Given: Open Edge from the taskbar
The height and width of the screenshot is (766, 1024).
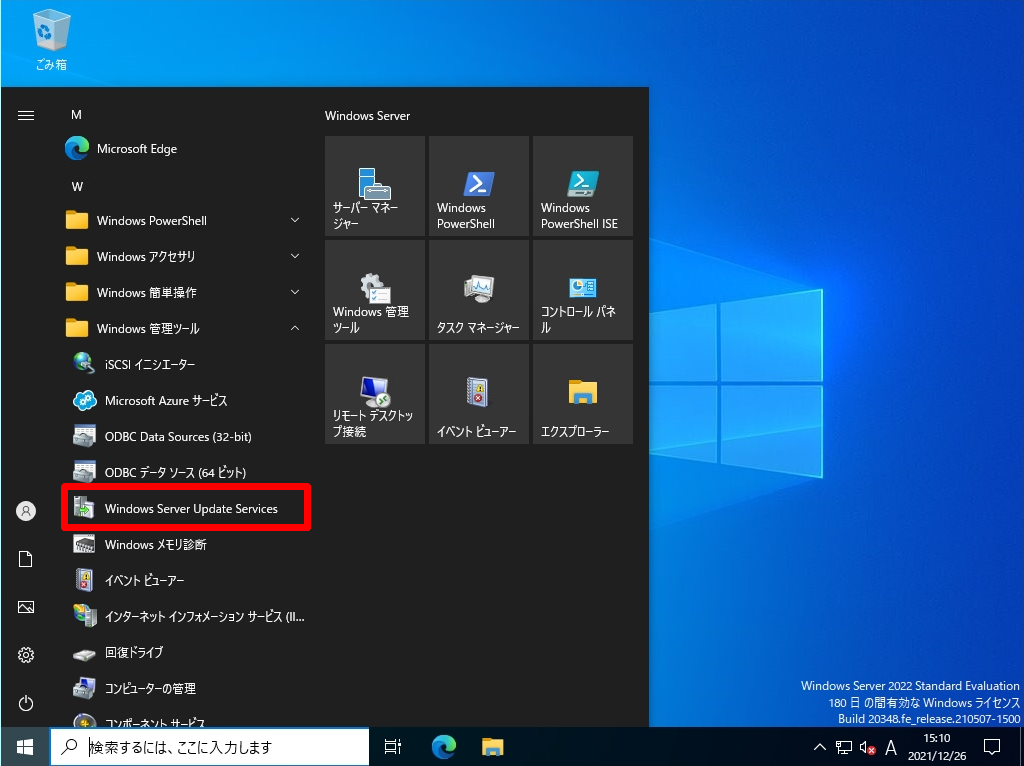Looking at the screenshot, I should pos(443,746).
